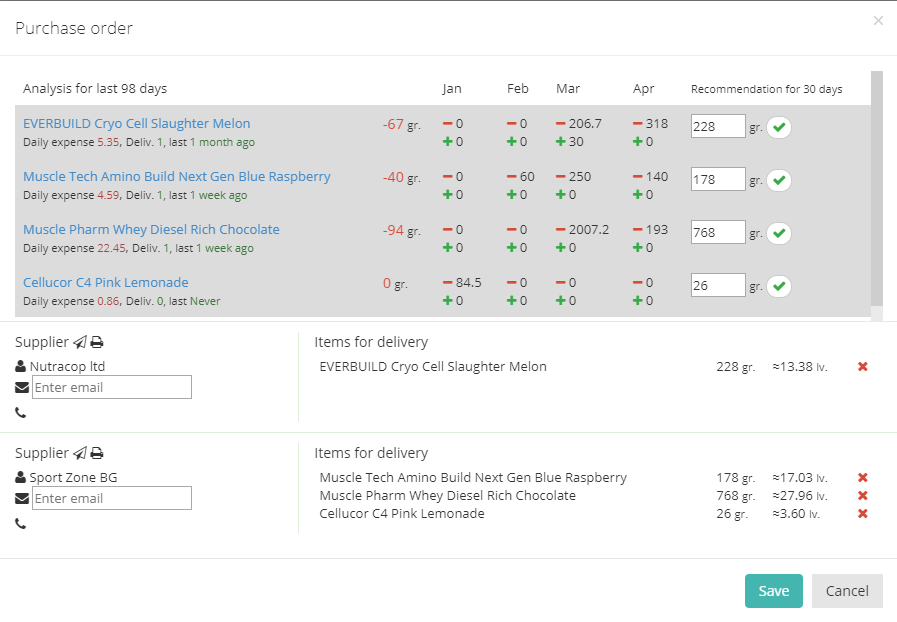The height and width of the screenshot is (622, 897).
Task: Click the -94 gr. stock value
Action: (402, 231)
